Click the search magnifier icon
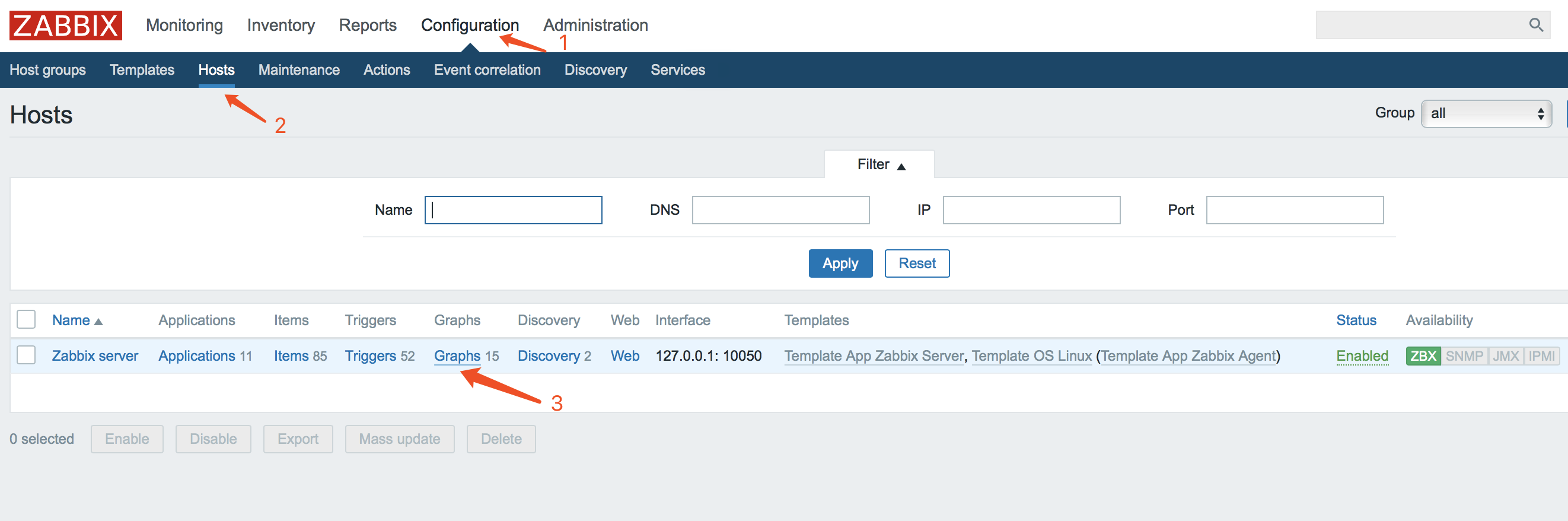 [1536, 25]
